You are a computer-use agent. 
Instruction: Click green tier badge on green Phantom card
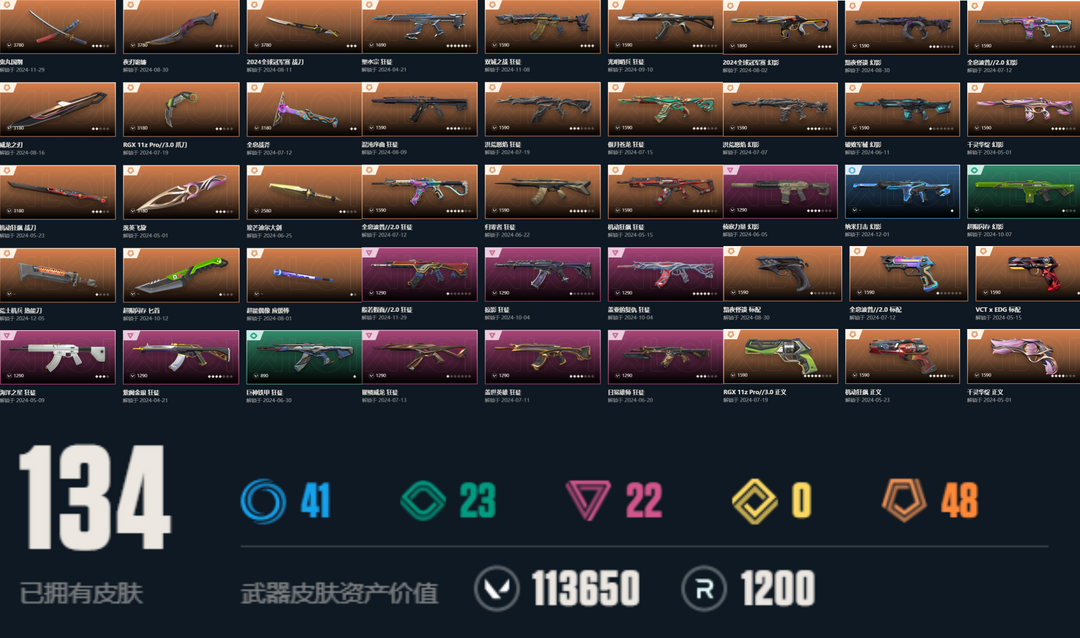click(973, 170)
